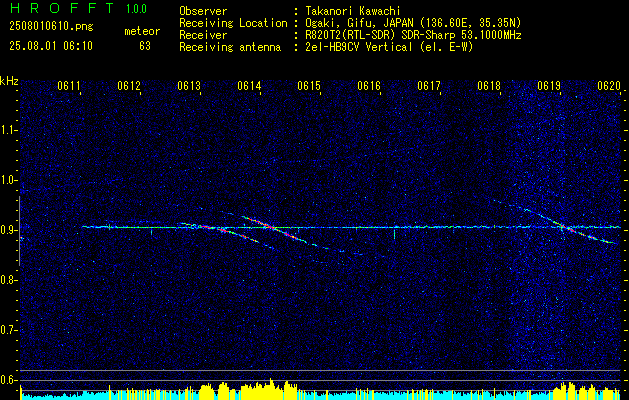This screenshot has height=400, width=629.
Task: Click the 0617 time marker
Action: 429,85
